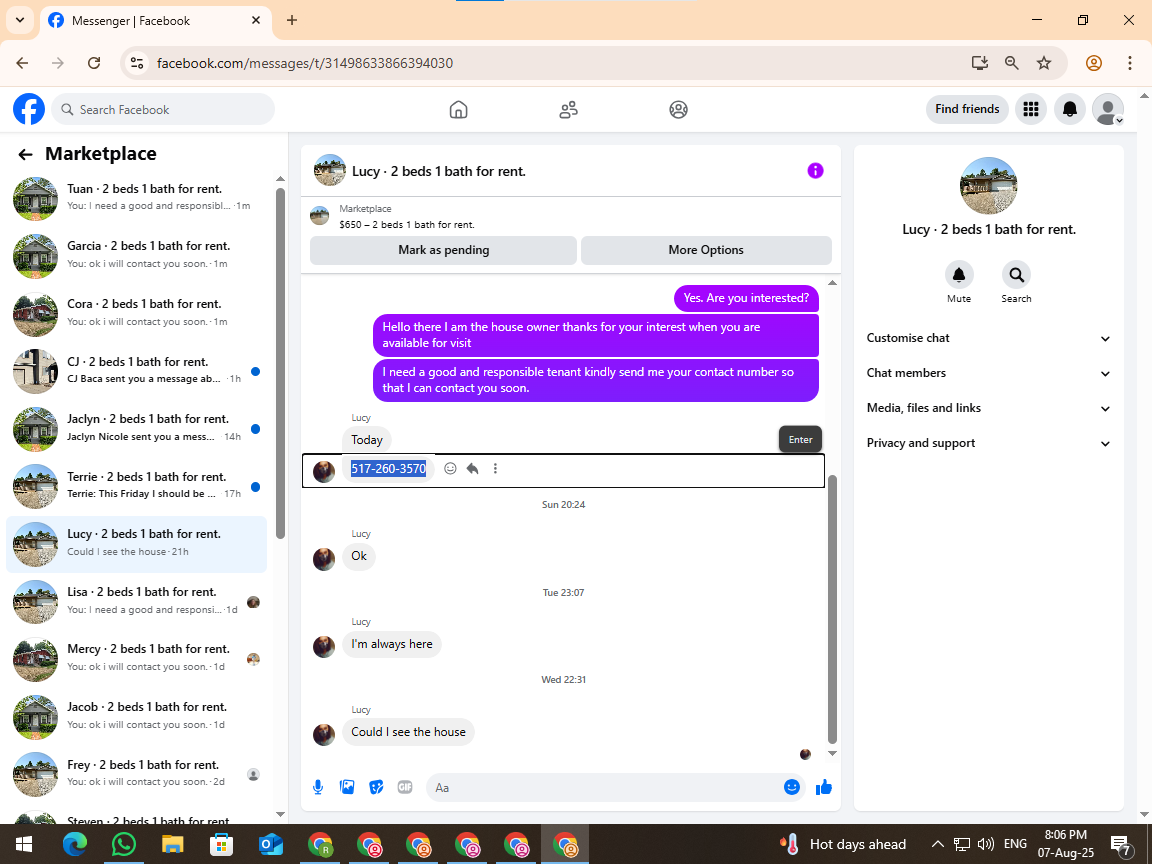Screen dimensions: 1152x864
Task: Focus the Search Facebook field
Action: tap(163, 109)
